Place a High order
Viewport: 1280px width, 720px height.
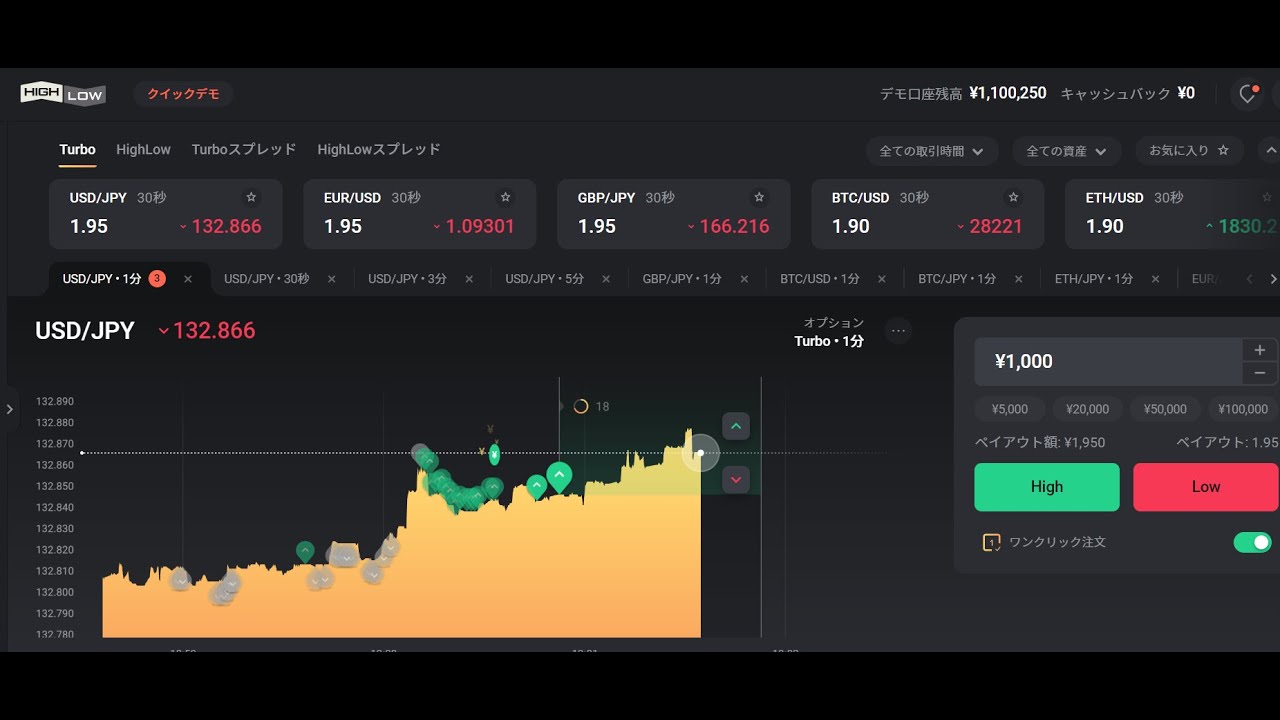tap(1047, 487)
